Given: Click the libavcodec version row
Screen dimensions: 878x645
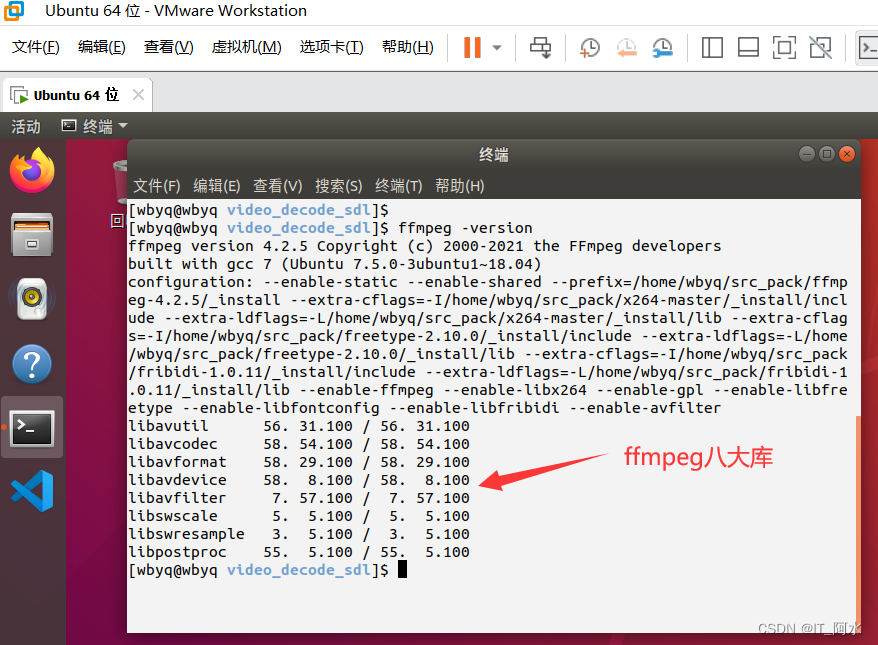Looking at the screenshot, I should coord(299,444).
